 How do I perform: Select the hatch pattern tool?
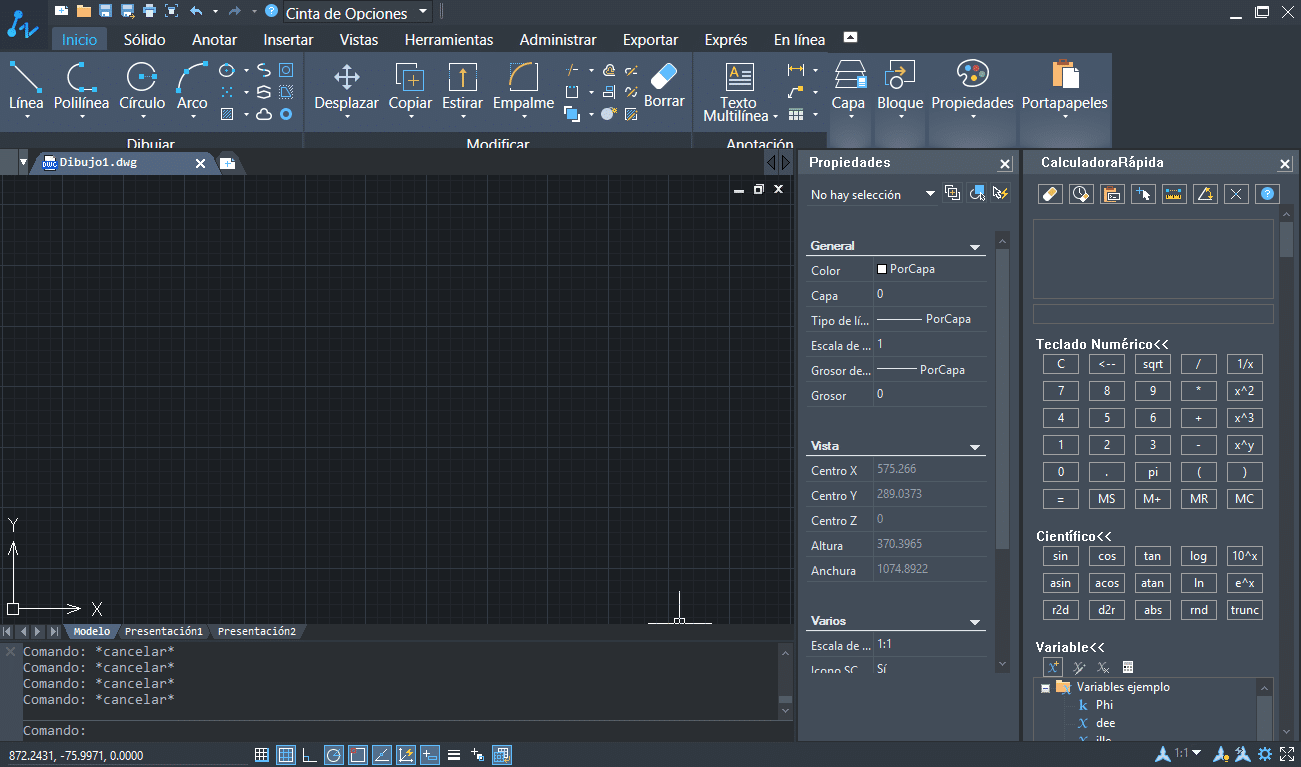click(x=227, y=114)
